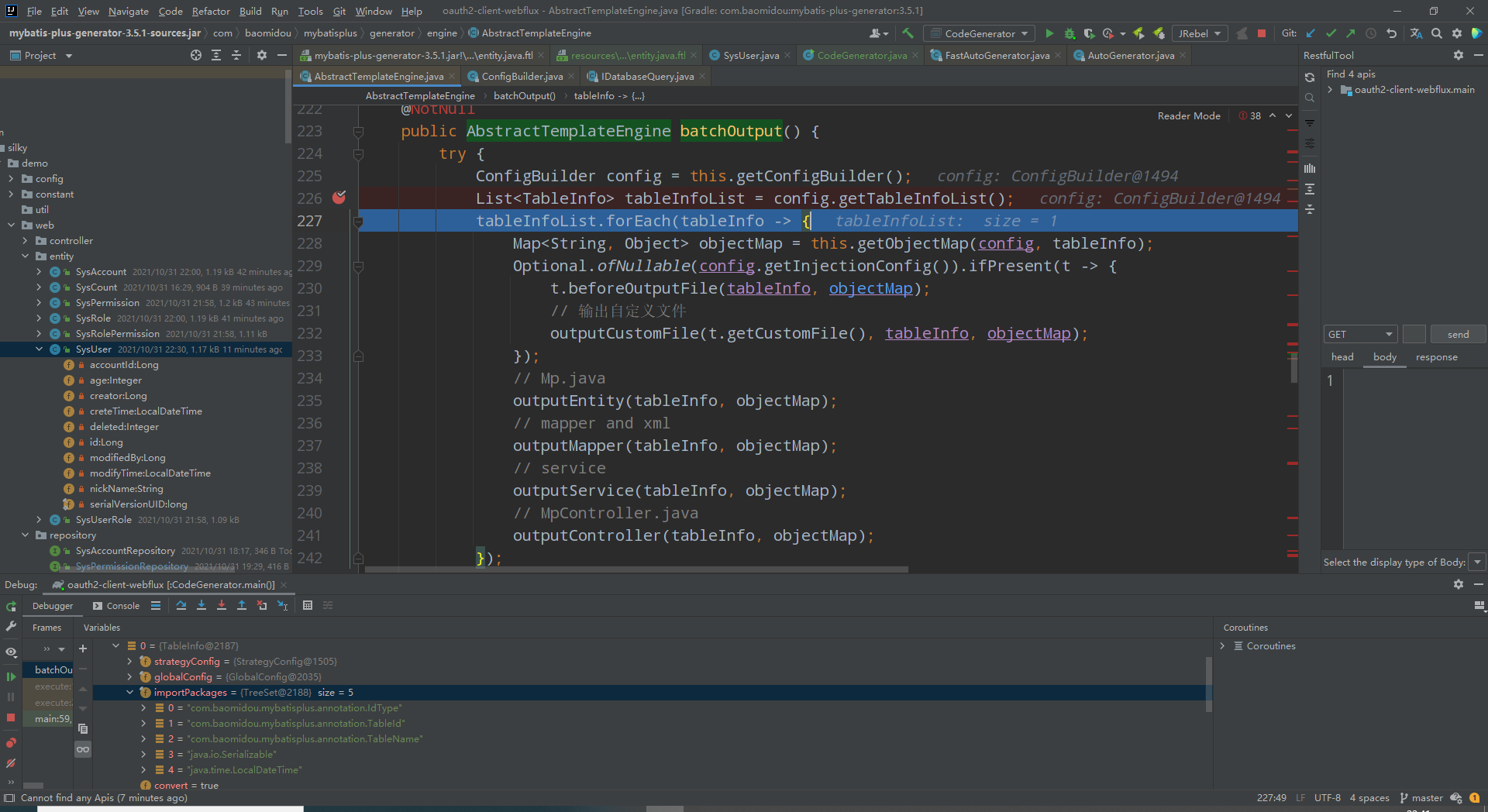
Task: Click the batchOutput() breadcrumb
Action: [x=524, y=96]
